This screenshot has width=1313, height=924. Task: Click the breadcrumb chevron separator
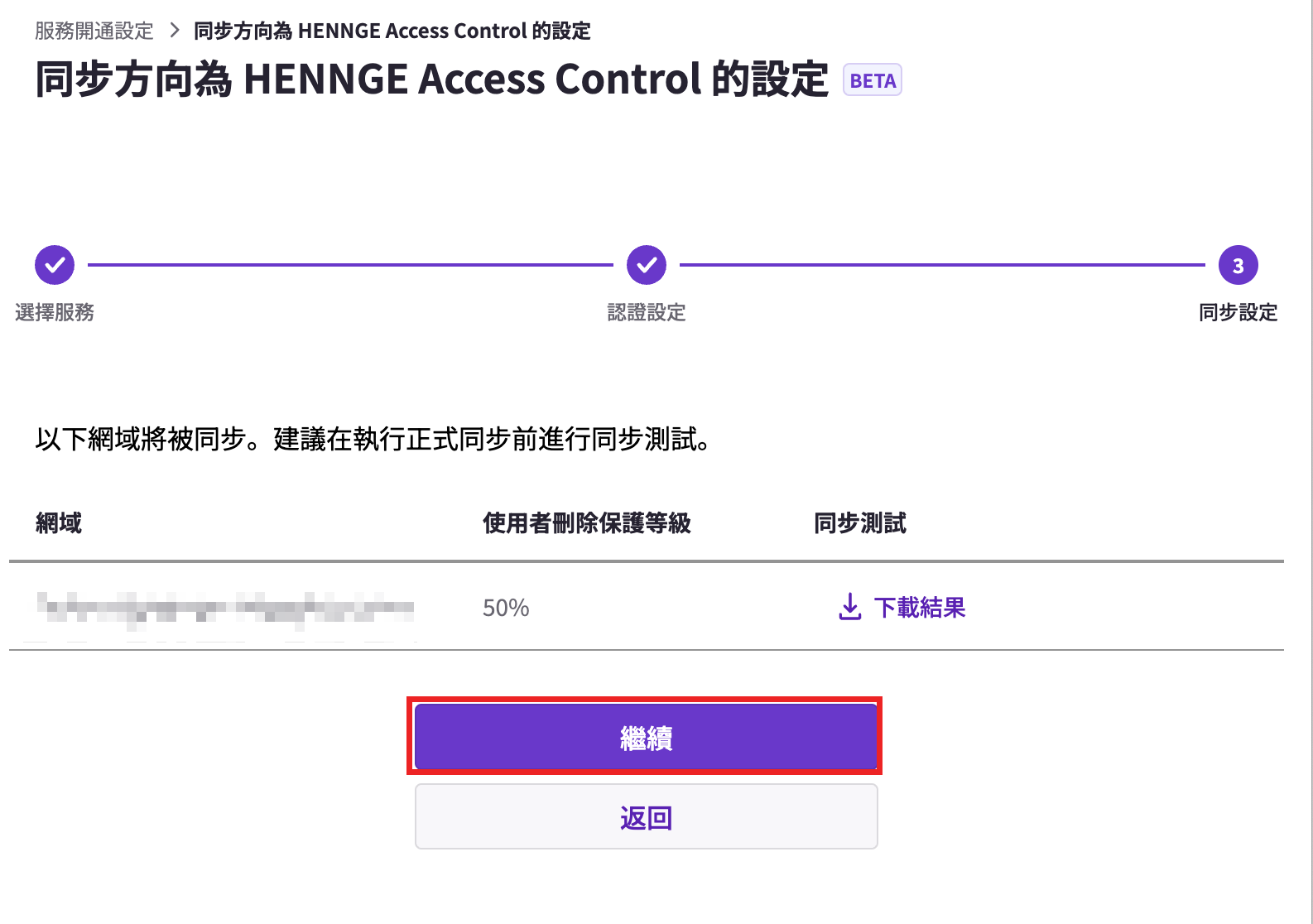coord(174,31)
